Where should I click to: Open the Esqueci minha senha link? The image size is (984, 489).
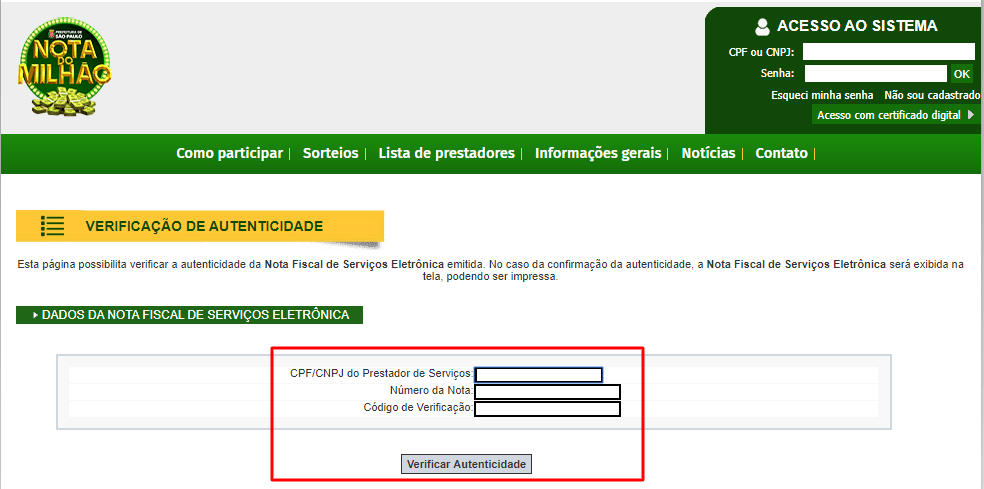coord(821,95)
